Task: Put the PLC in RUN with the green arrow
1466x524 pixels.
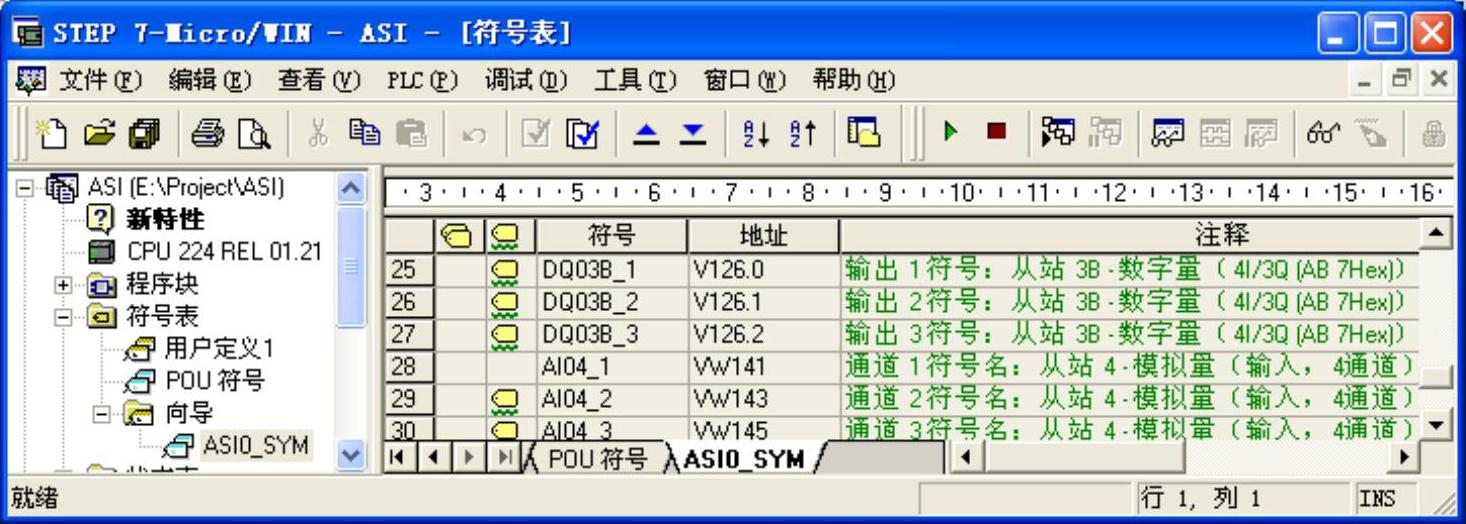Action: pos(951,132)
